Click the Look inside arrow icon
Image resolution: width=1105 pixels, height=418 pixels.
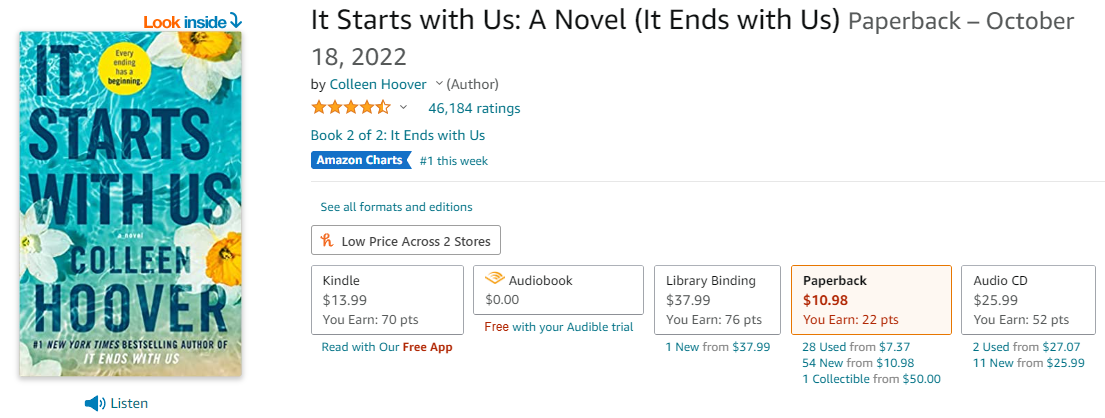(x=236, y=20)
